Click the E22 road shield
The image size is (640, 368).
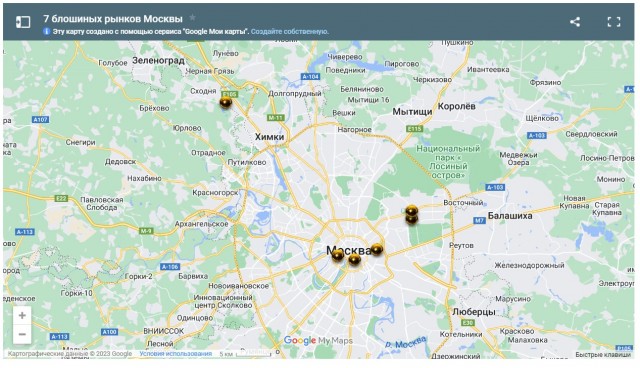click(61, 198)
